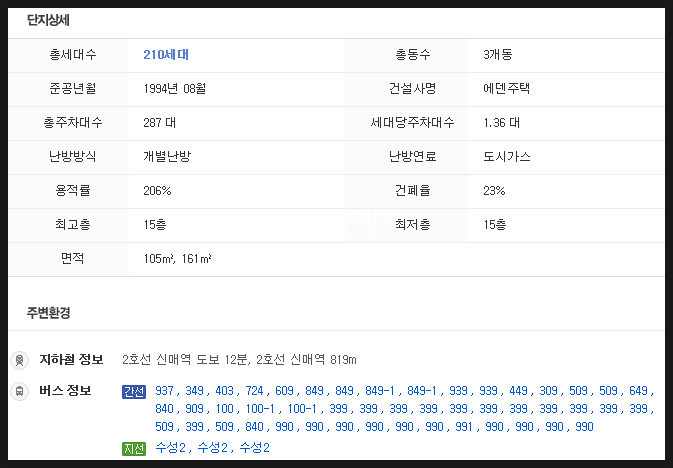Open bus route 100
This screenshot has width=673, height=468.
coord(224,409)
